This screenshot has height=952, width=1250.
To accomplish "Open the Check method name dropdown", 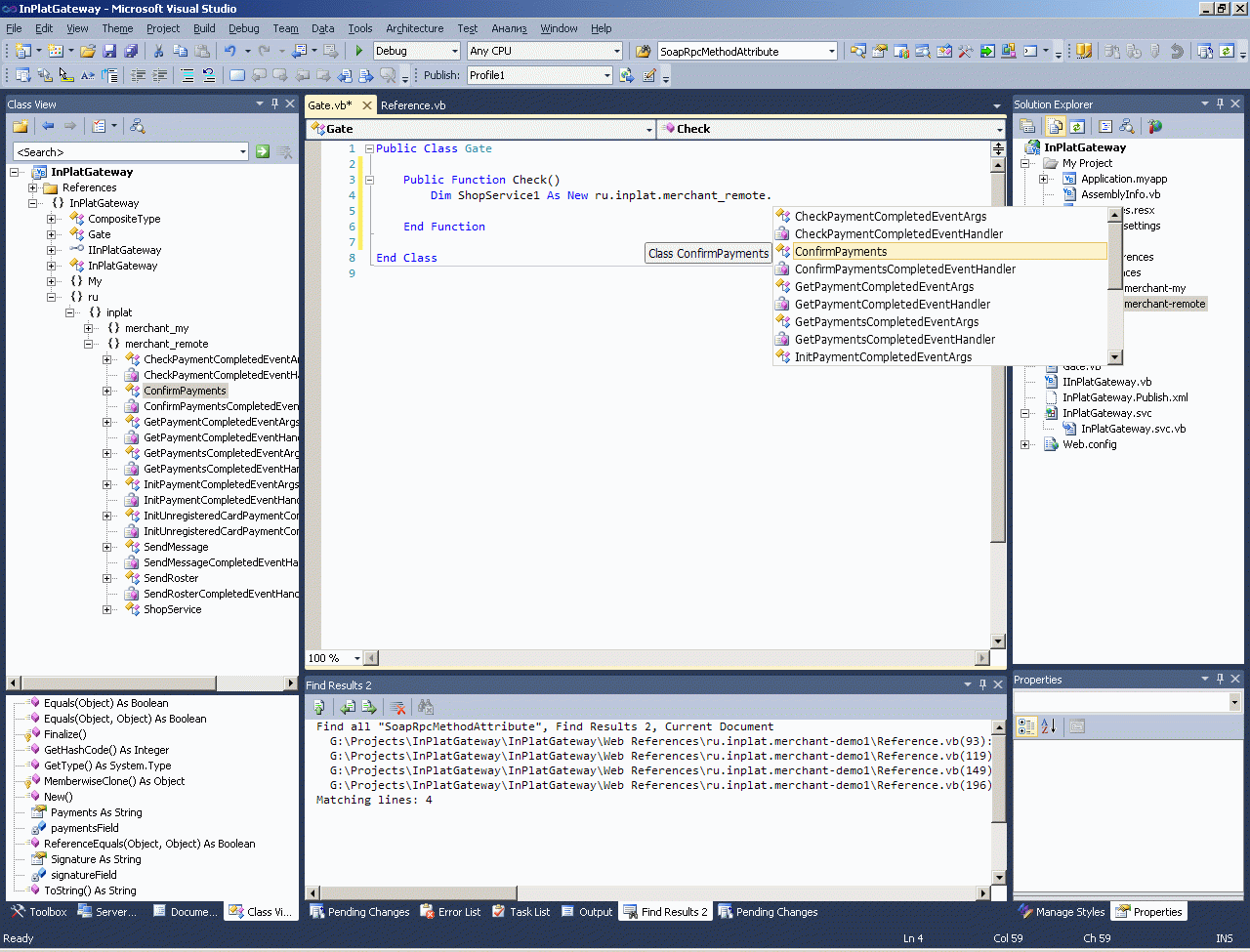I will (999, 129).
